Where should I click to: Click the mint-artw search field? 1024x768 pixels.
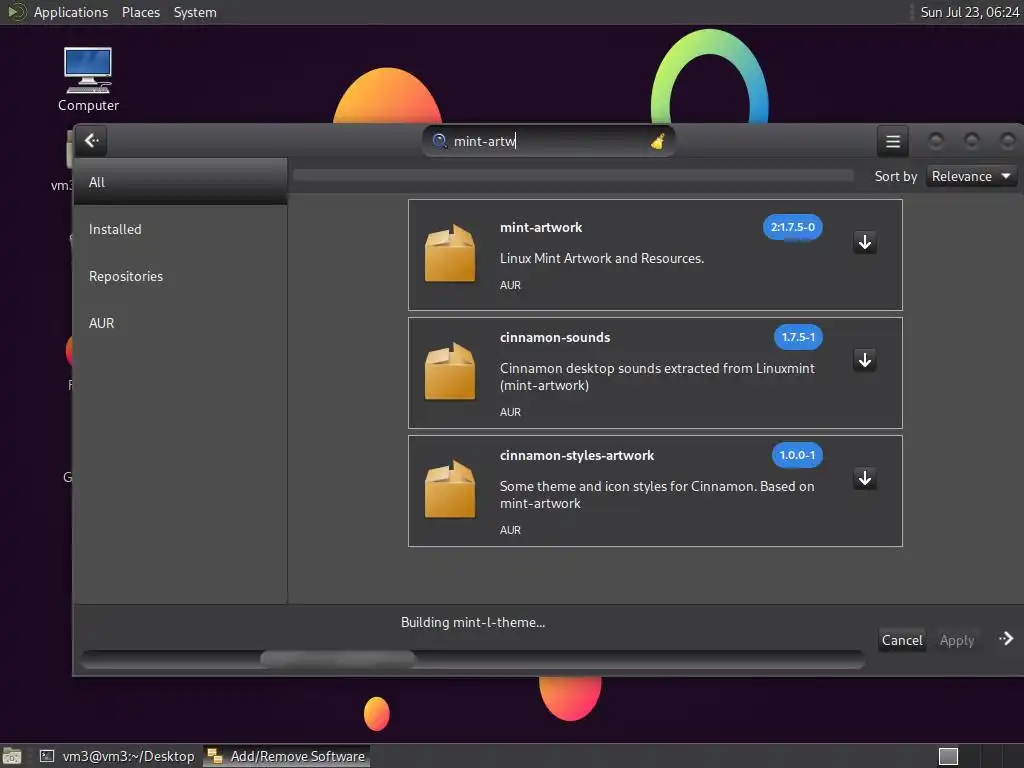[549, 141]
